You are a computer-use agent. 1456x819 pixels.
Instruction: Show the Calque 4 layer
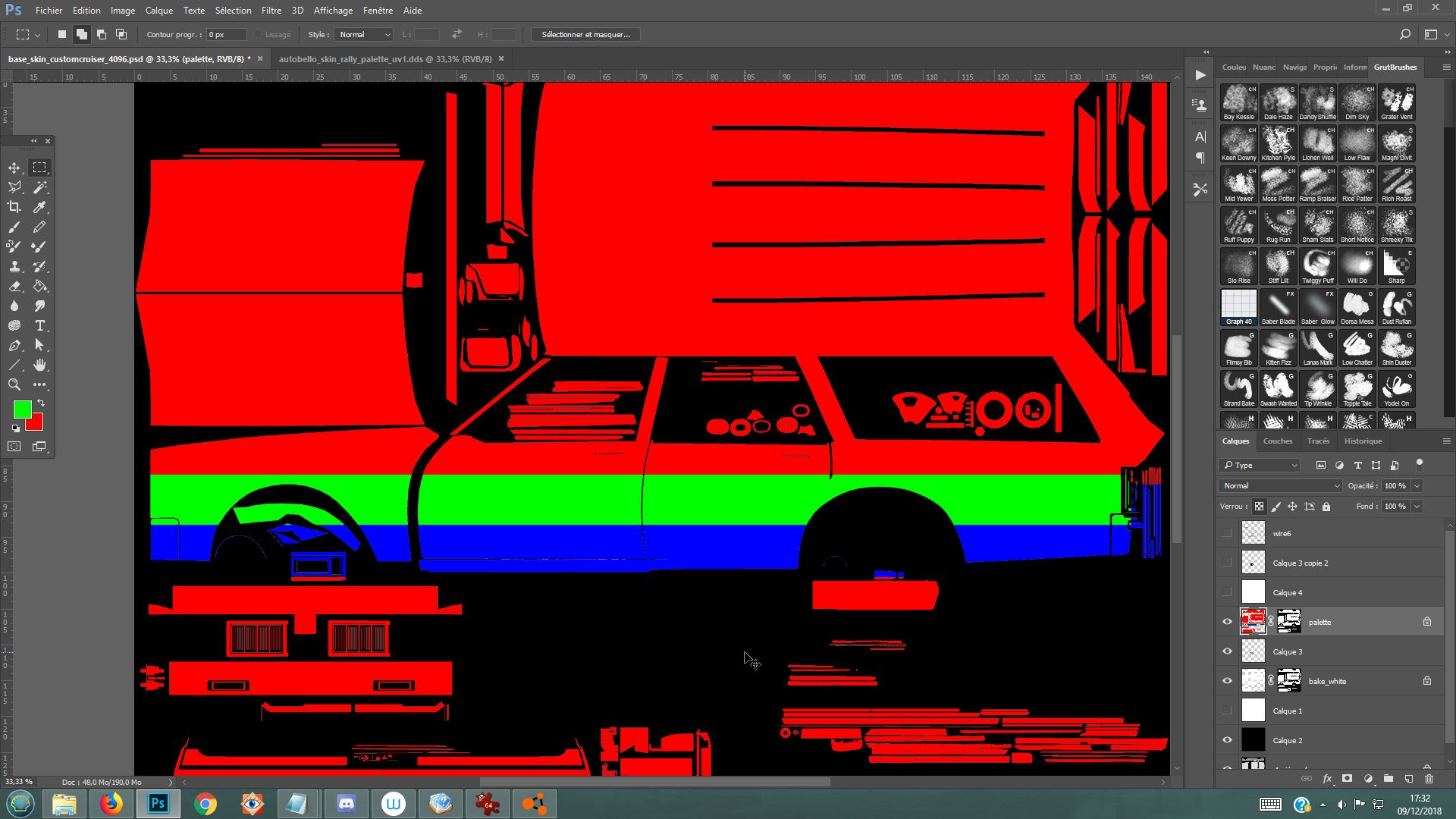pyautogui.click(x=1227, y=592)
